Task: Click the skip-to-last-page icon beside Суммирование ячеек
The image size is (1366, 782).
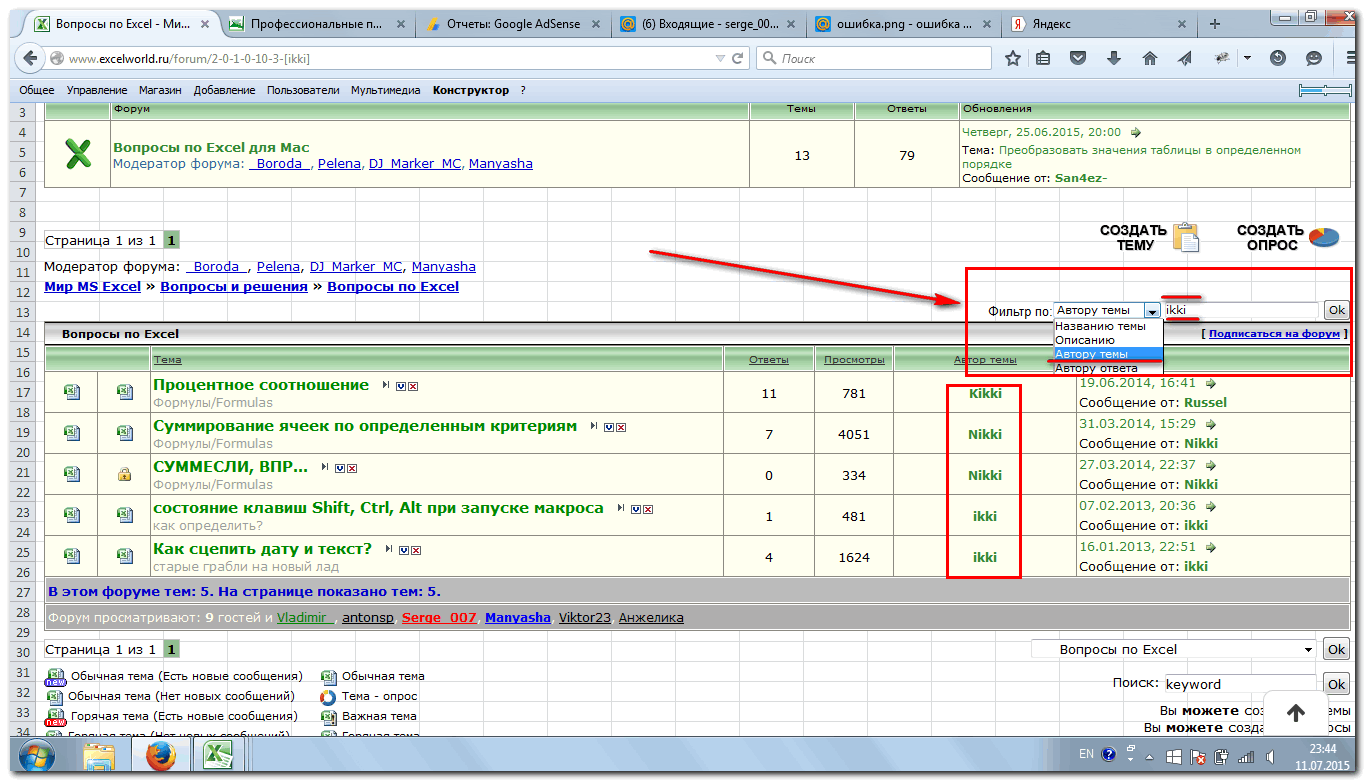Action: [594, 426]
